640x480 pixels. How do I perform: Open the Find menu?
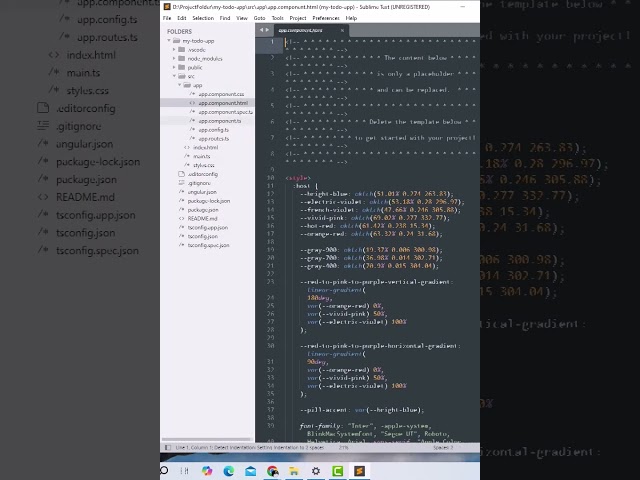point(225,18)
